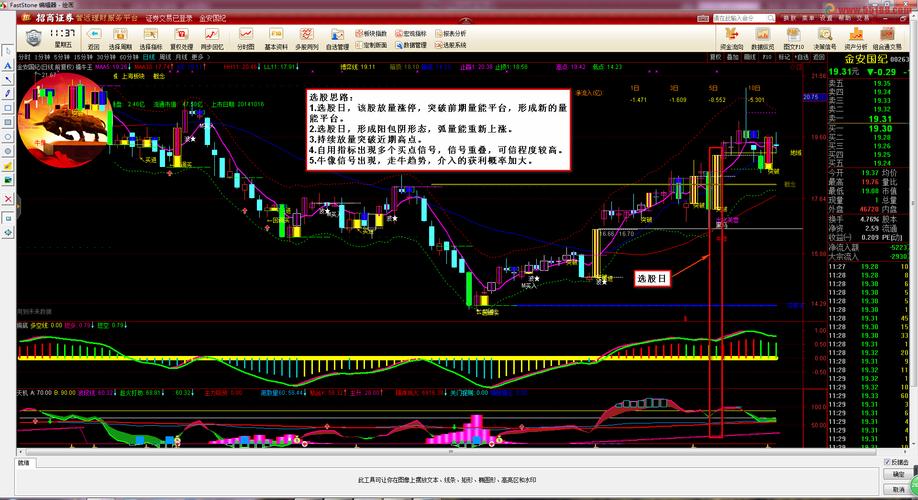918x500 pixels.
Task: Open 交易 menu in title bar
Action: [x=862, y=18]
